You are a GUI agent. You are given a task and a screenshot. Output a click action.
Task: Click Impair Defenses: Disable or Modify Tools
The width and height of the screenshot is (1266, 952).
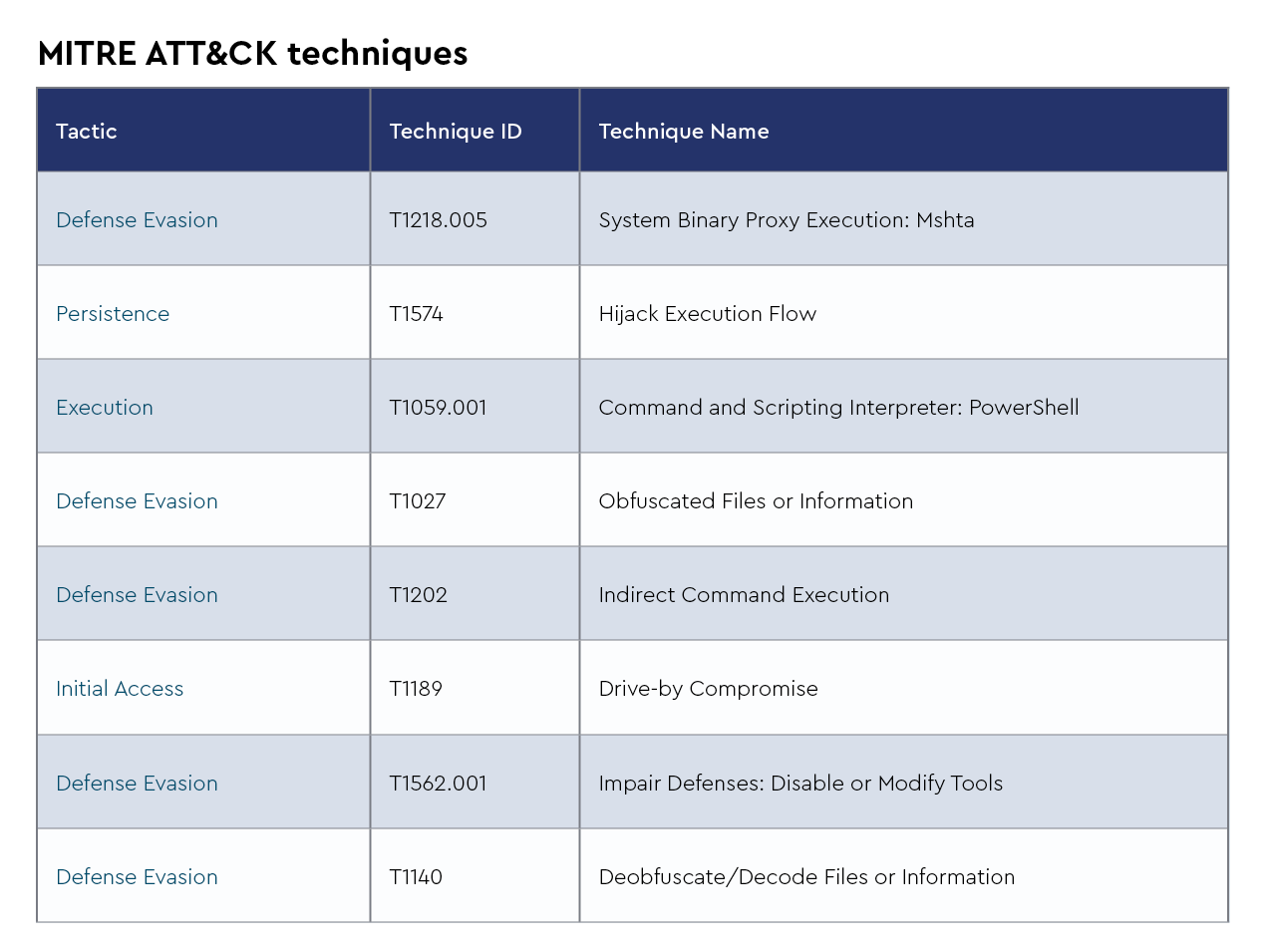[x=800, y=784]
